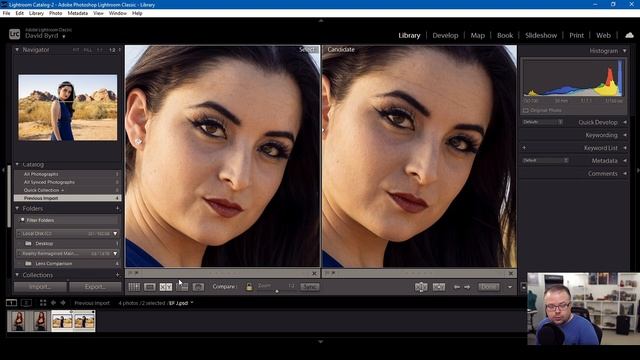The width and height of the screenshot is (640, 360).
Task: Open cloud sync status icon
Action: coord(629,35)
